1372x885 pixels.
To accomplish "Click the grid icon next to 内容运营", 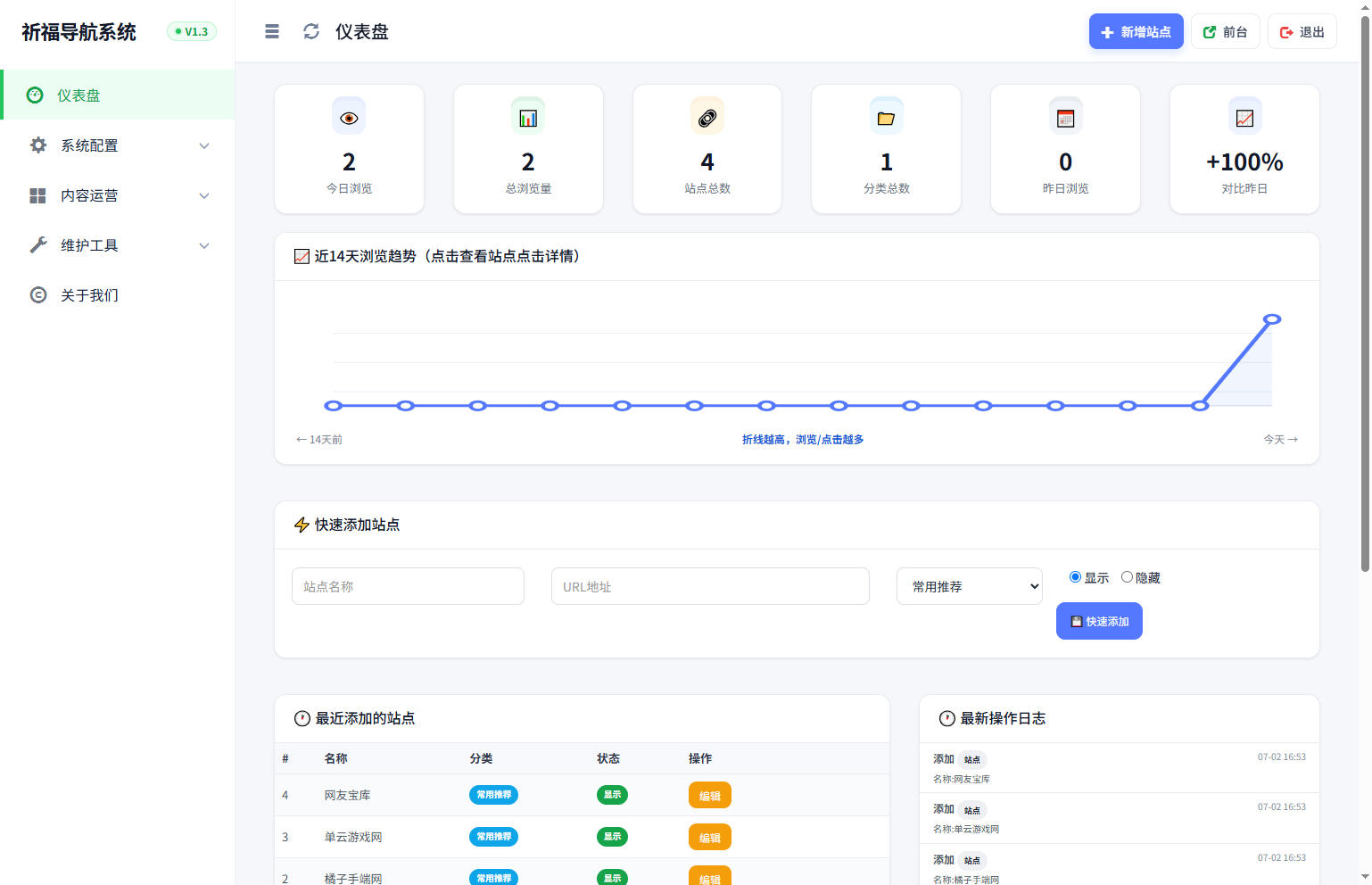I will [37, 195].
